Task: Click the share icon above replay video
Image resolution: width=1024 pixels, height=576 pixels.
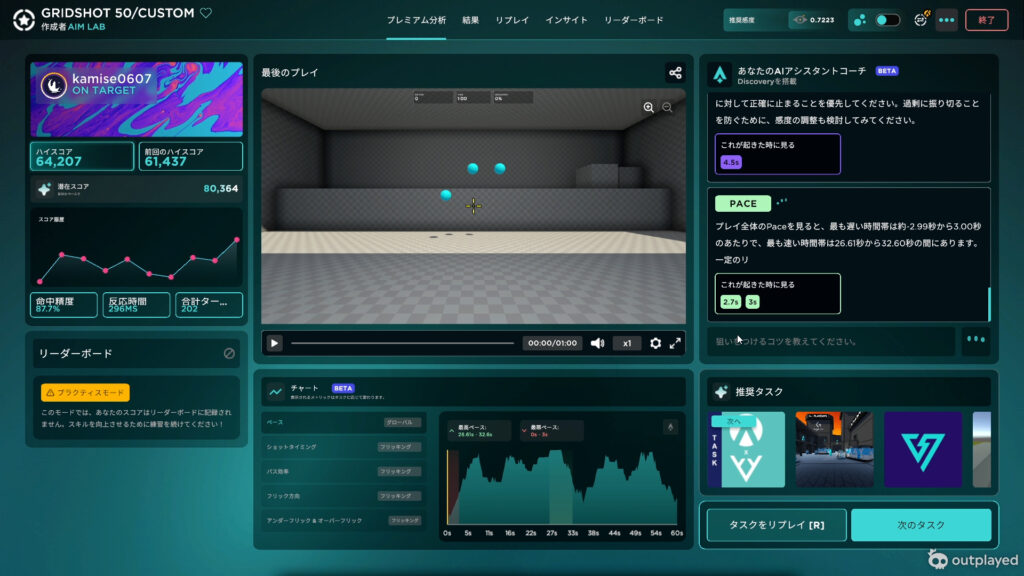Action: tap(675, 73)
